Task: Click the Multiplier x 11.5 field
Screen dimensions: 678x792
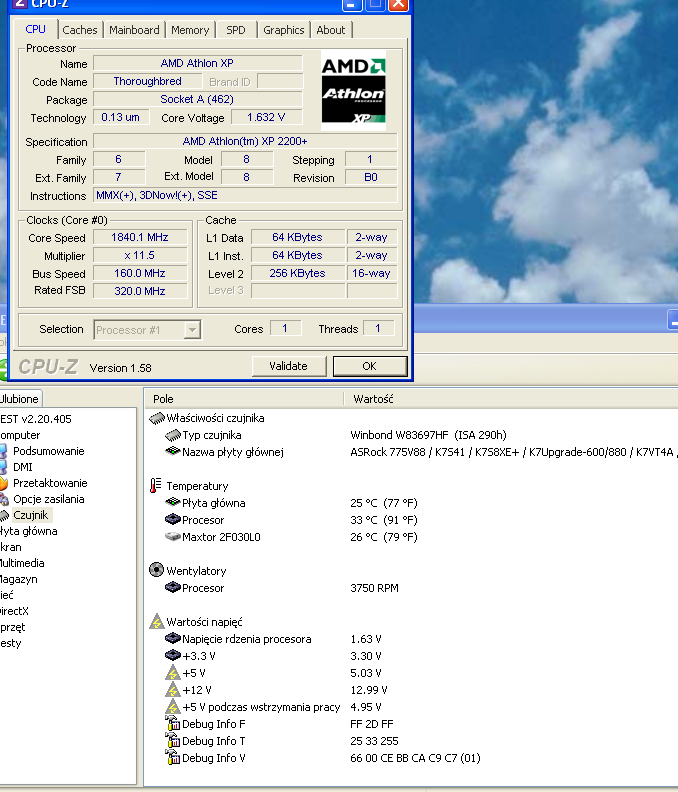Action: point(140,256)
